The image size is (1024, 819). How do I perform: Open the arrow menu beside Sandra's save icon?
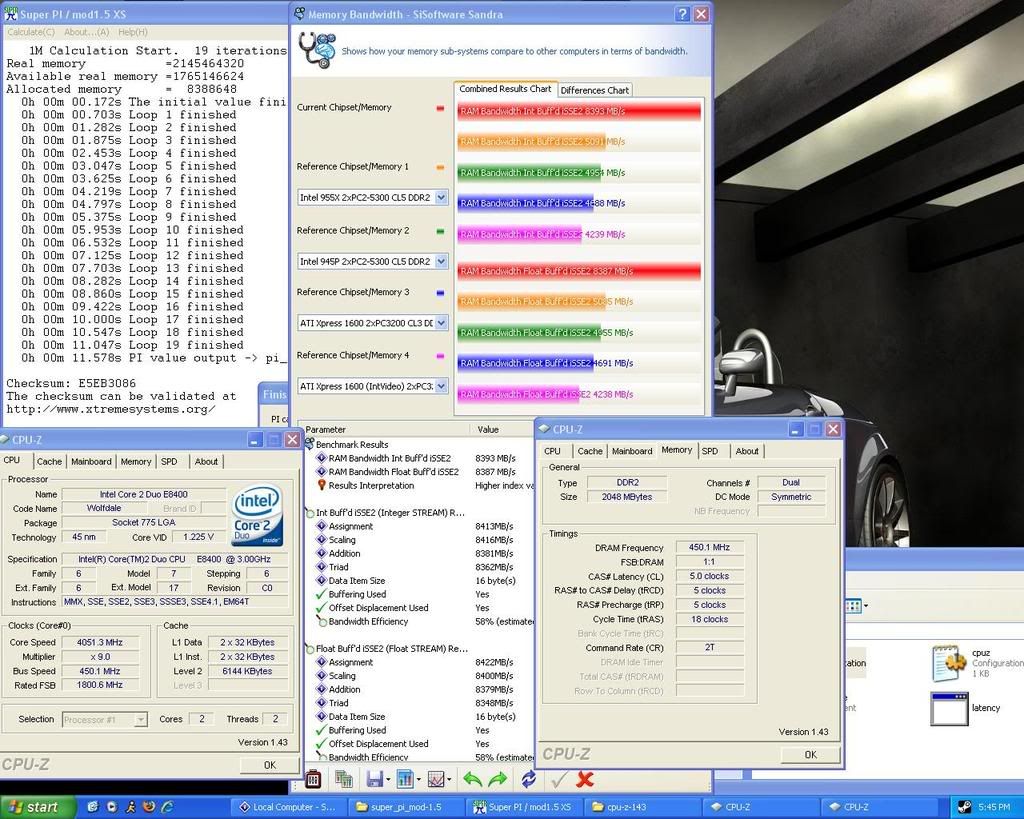coord(388,779)
